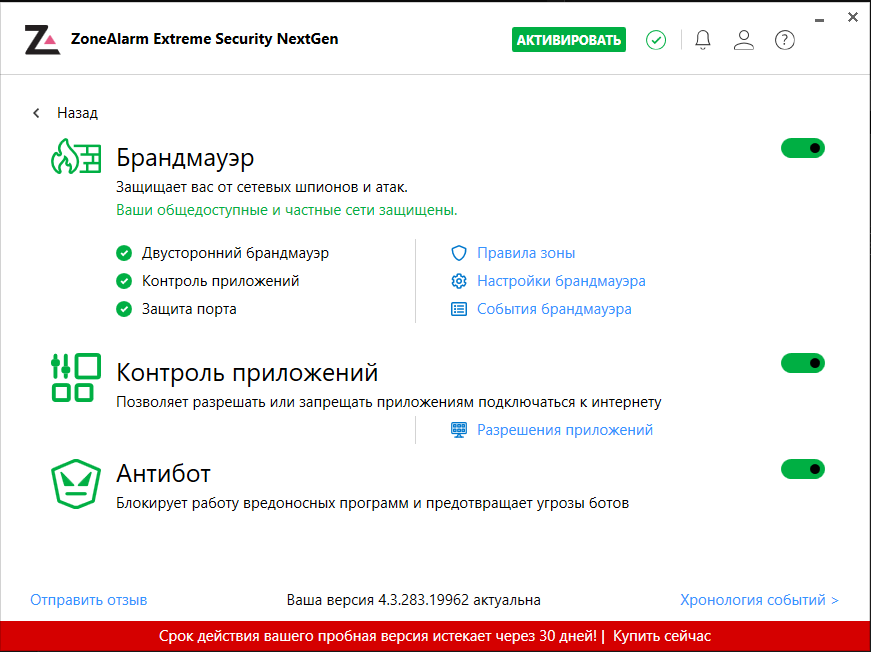
Task: Minimize the ZoneAlarm window
Action: (819, 20)
